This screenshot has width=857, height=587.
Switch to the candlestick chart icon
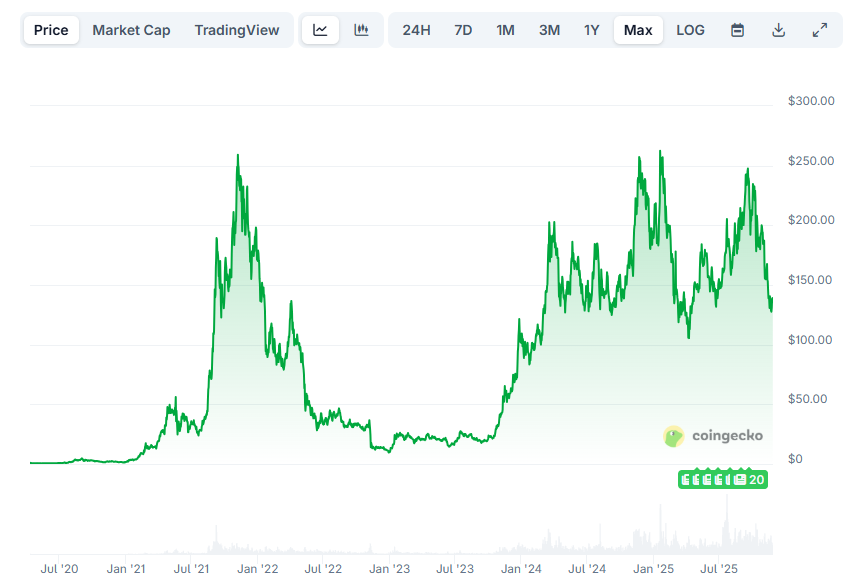[x=362, y=30]
